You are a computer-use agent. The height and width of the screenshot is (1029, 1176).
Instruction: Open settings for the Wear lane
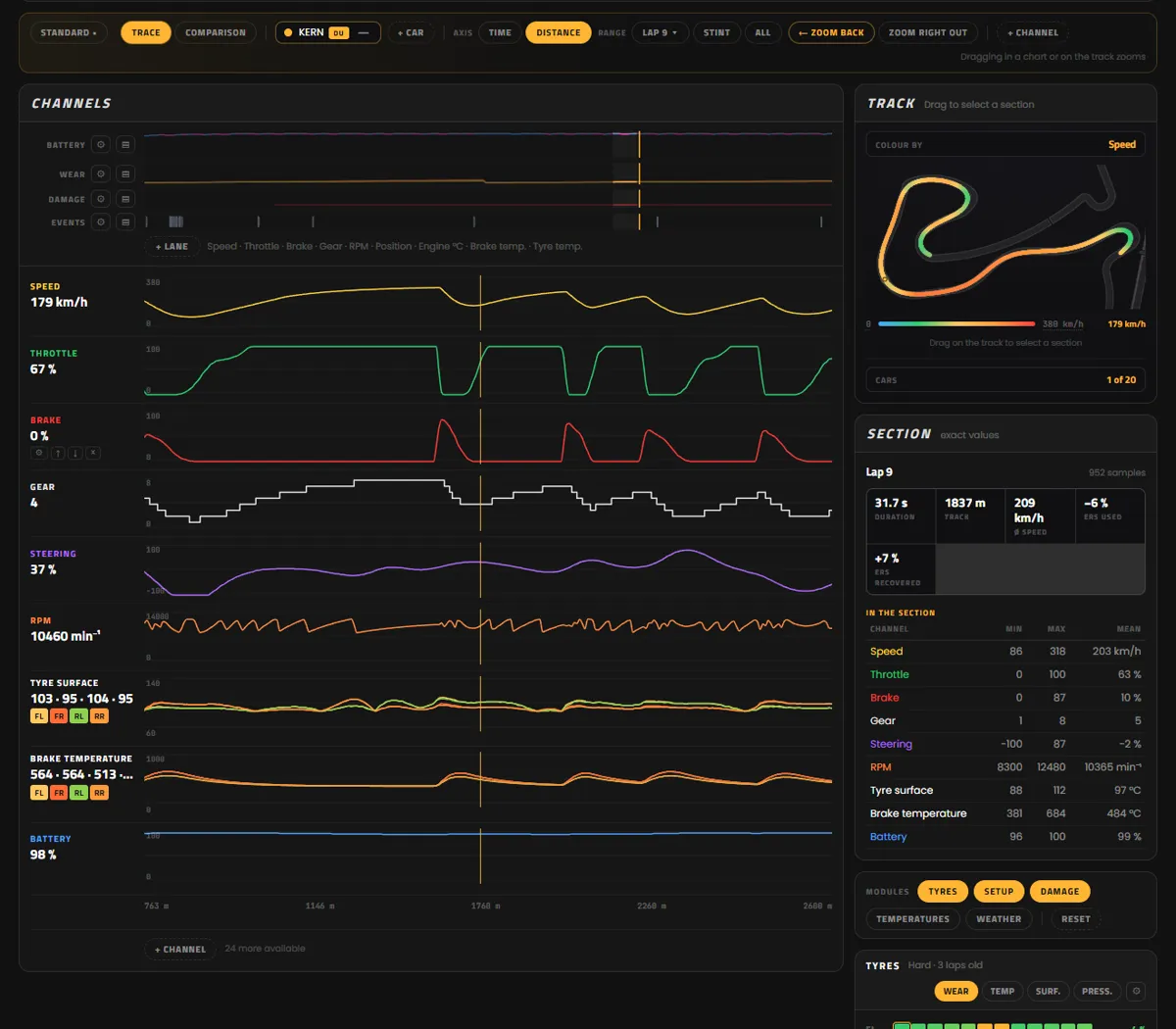(x=100, y=174)
